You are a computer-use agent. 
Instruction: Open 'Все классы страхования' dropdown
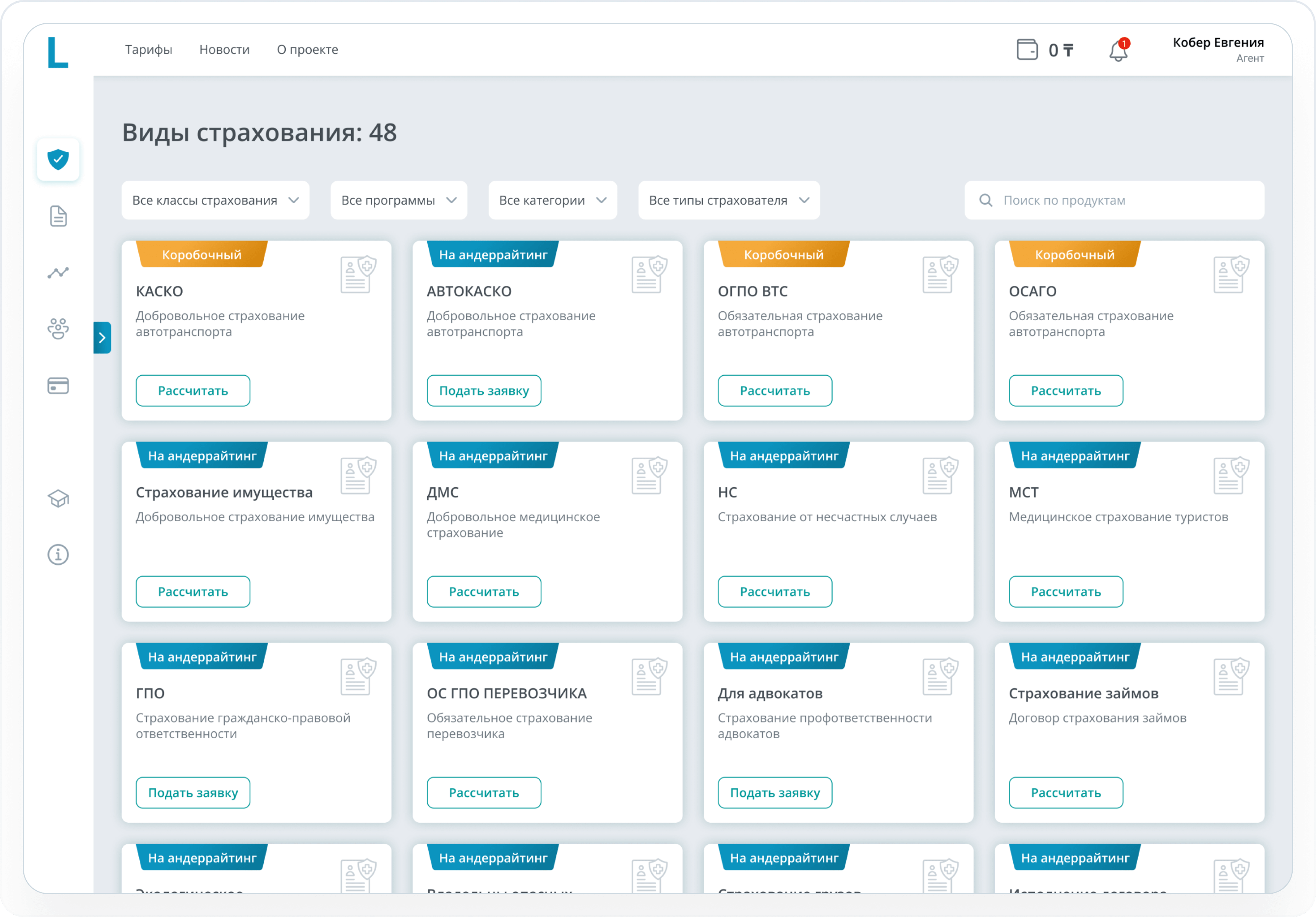(215, 200)
